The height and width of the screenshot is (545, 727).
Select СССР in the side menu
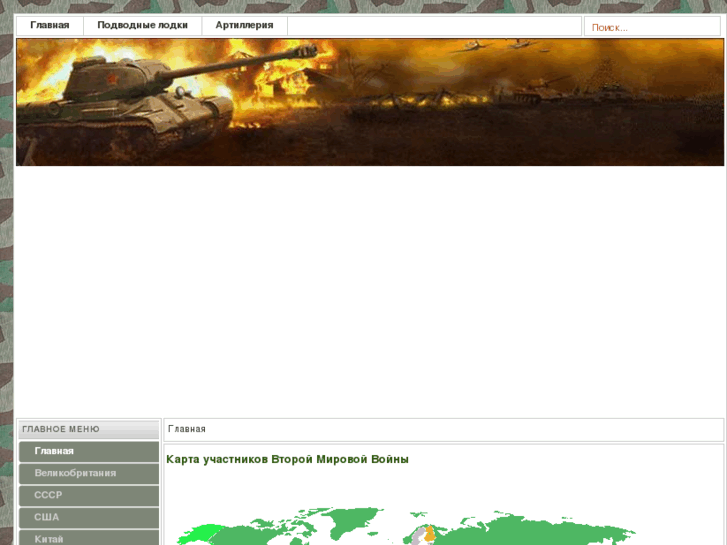coord(89,495)
